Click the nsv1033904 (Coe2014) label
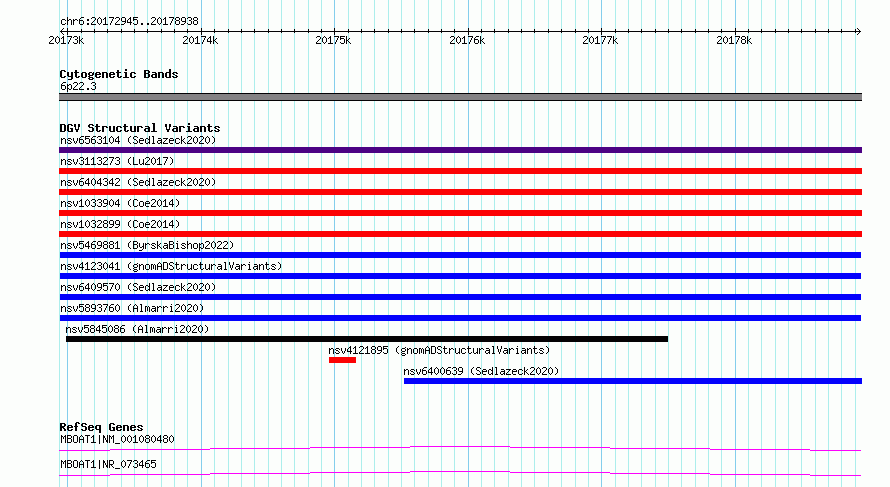The height and width of the screenshot is (487, 890). [120, 203]
